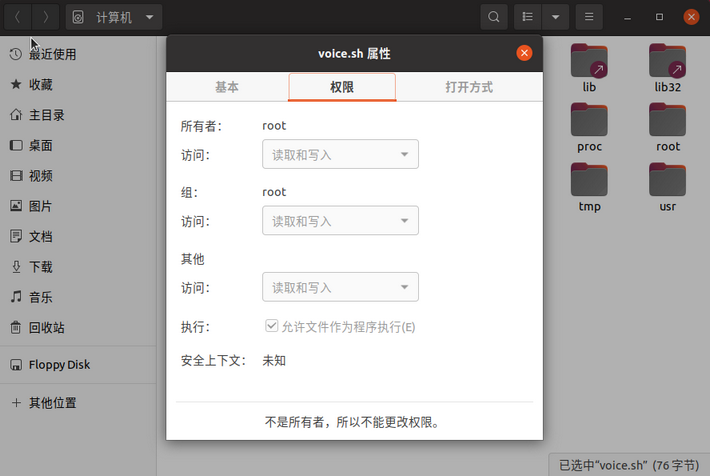Open the view options dropdown arrow
This screenshot has width=710, height=476.
click(x=555, y=17)
